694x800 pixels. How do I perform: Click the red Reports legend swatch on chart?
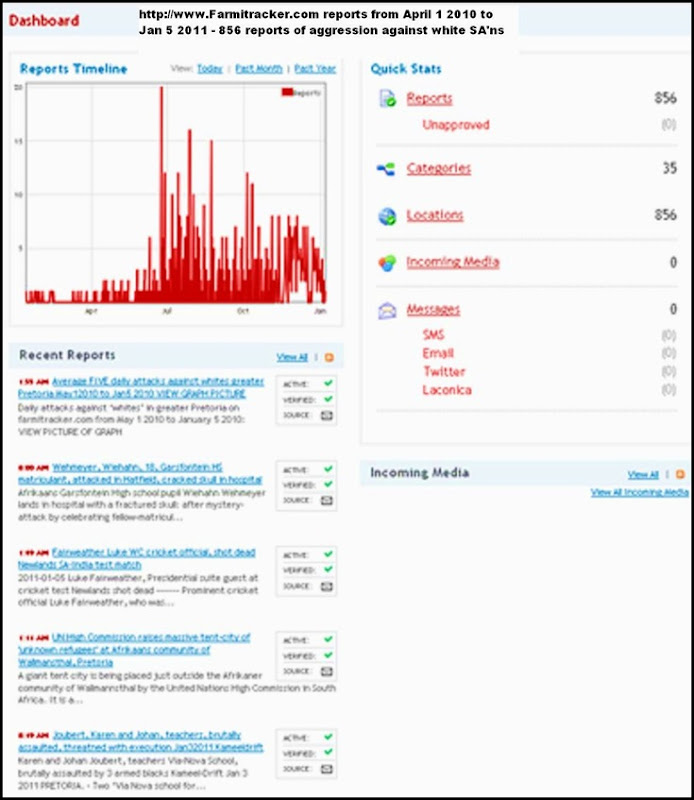287,92
